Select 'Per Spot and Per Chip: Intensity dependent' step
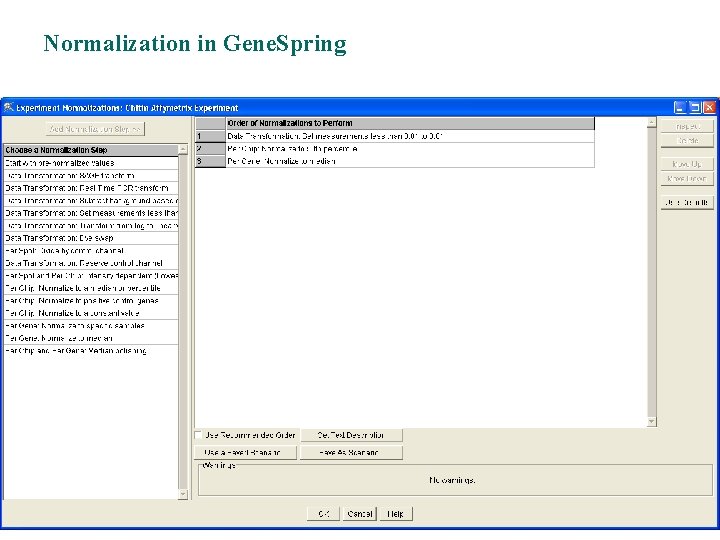 [91, 276]
